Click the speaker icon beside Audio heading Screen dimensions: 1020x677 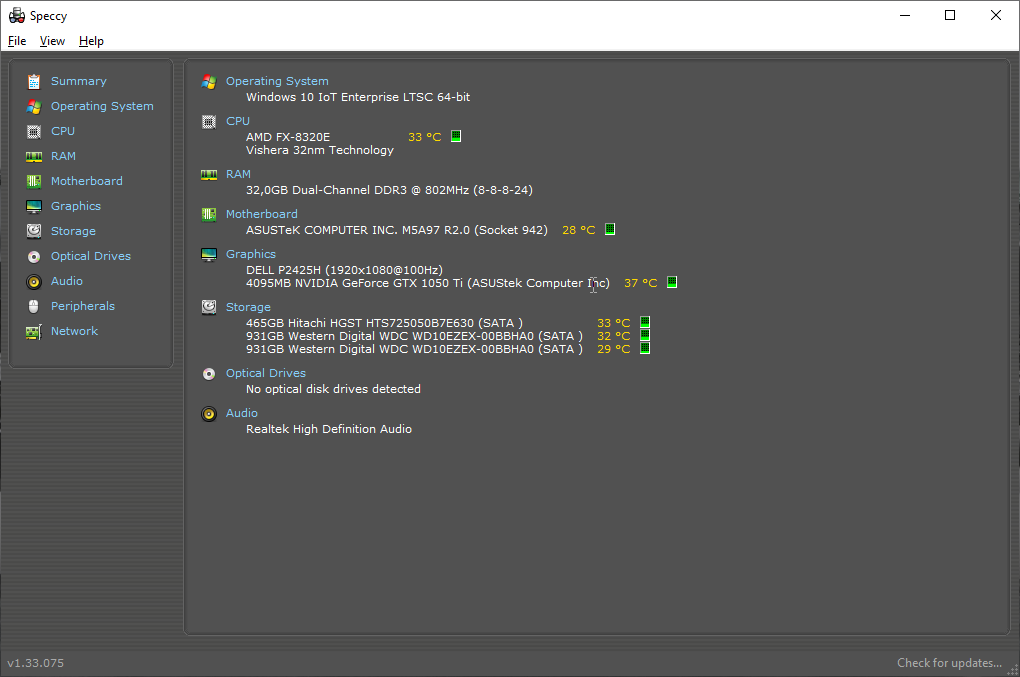(209, 414)
